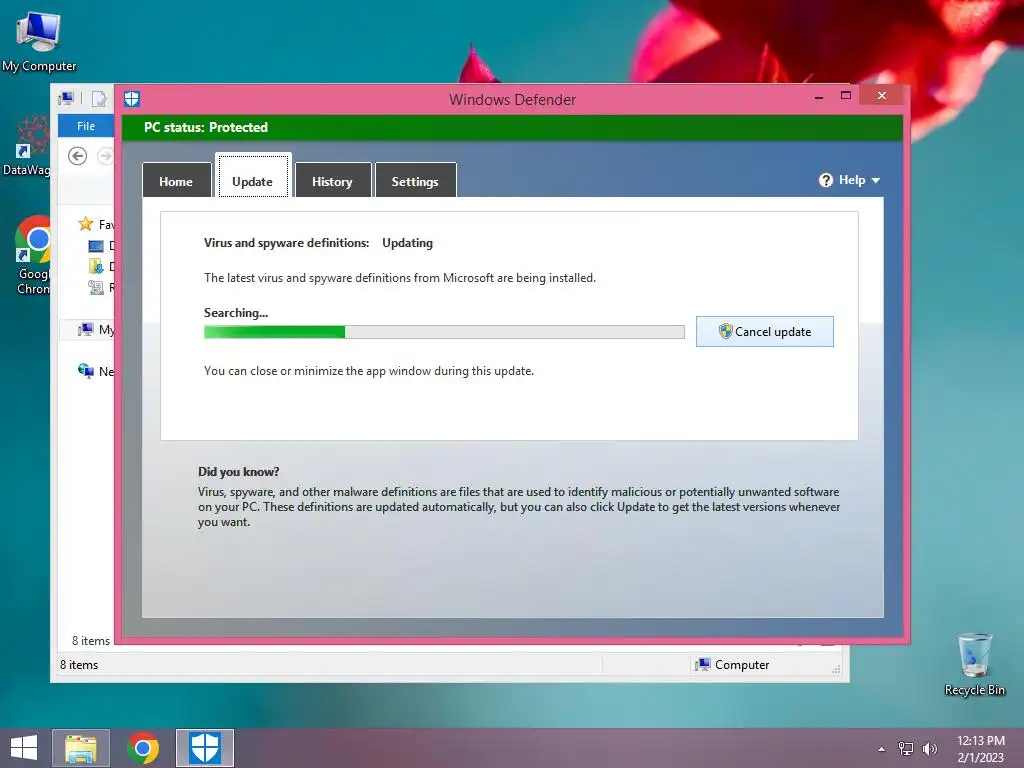Screen dimensions: 1024x768
Task: Open the Home tab in Windows Defender
Action: pos(176,180)
